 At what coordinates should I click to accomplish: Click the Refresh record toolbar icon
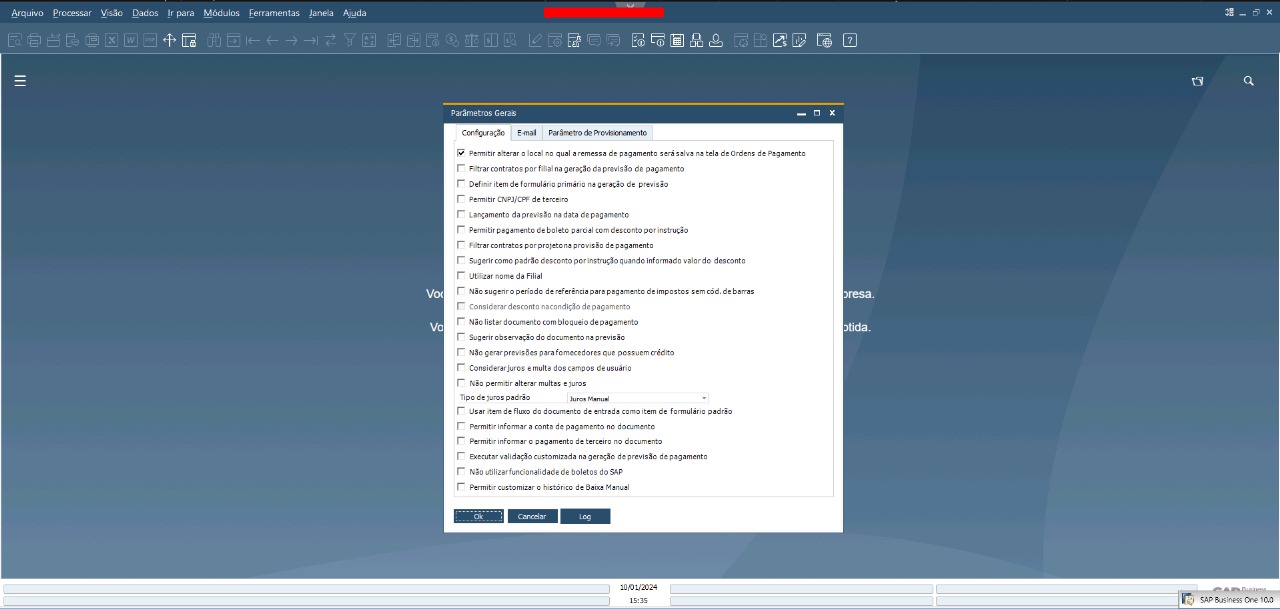[330, 40]
